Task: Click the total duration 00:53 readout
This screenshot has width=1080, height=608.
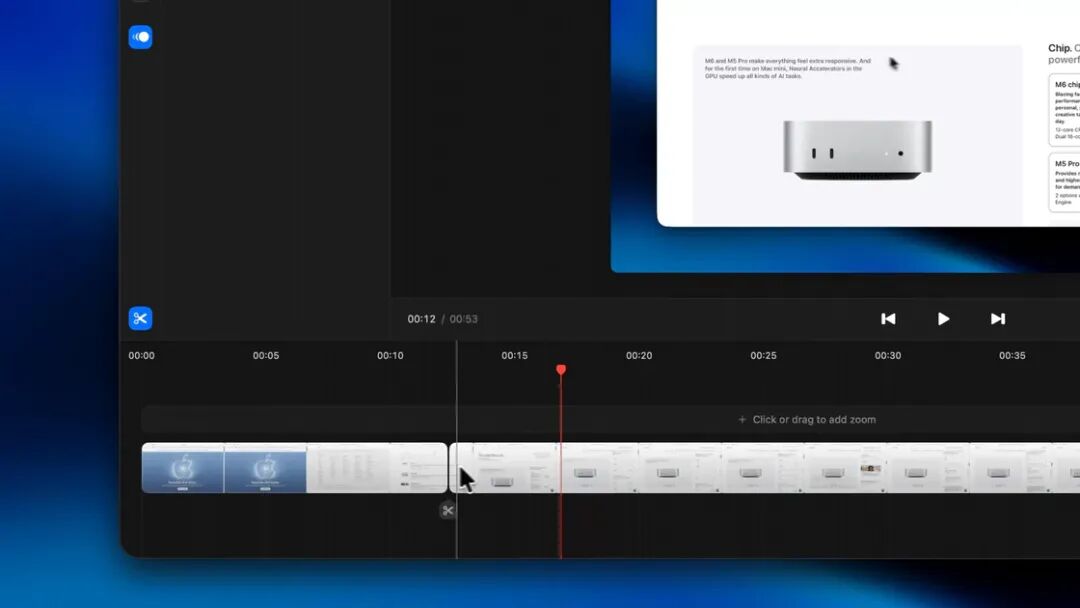Action: coord(464,319)
